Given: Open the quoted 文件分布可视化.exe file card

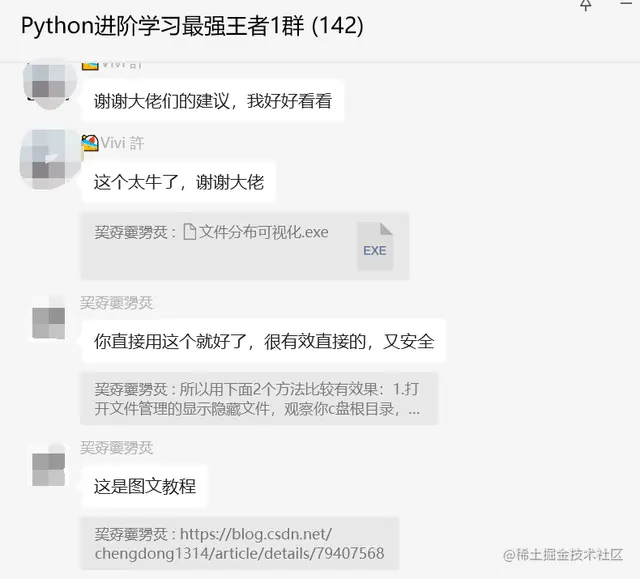Looking at the screenshot, I should (x=244, y=246).
